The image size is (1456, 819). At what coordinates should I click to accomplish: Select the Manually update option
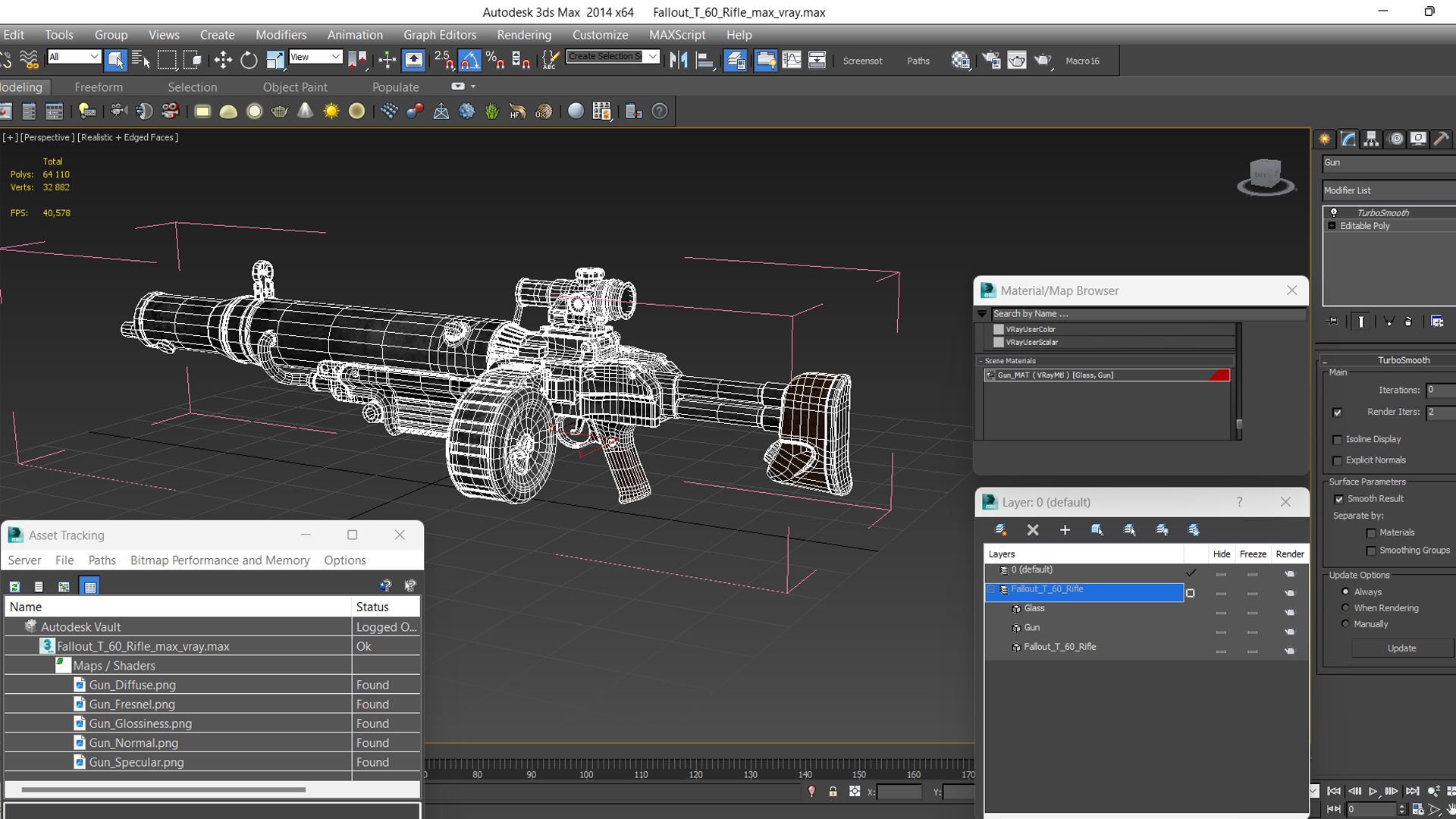tap(1345, 624)
